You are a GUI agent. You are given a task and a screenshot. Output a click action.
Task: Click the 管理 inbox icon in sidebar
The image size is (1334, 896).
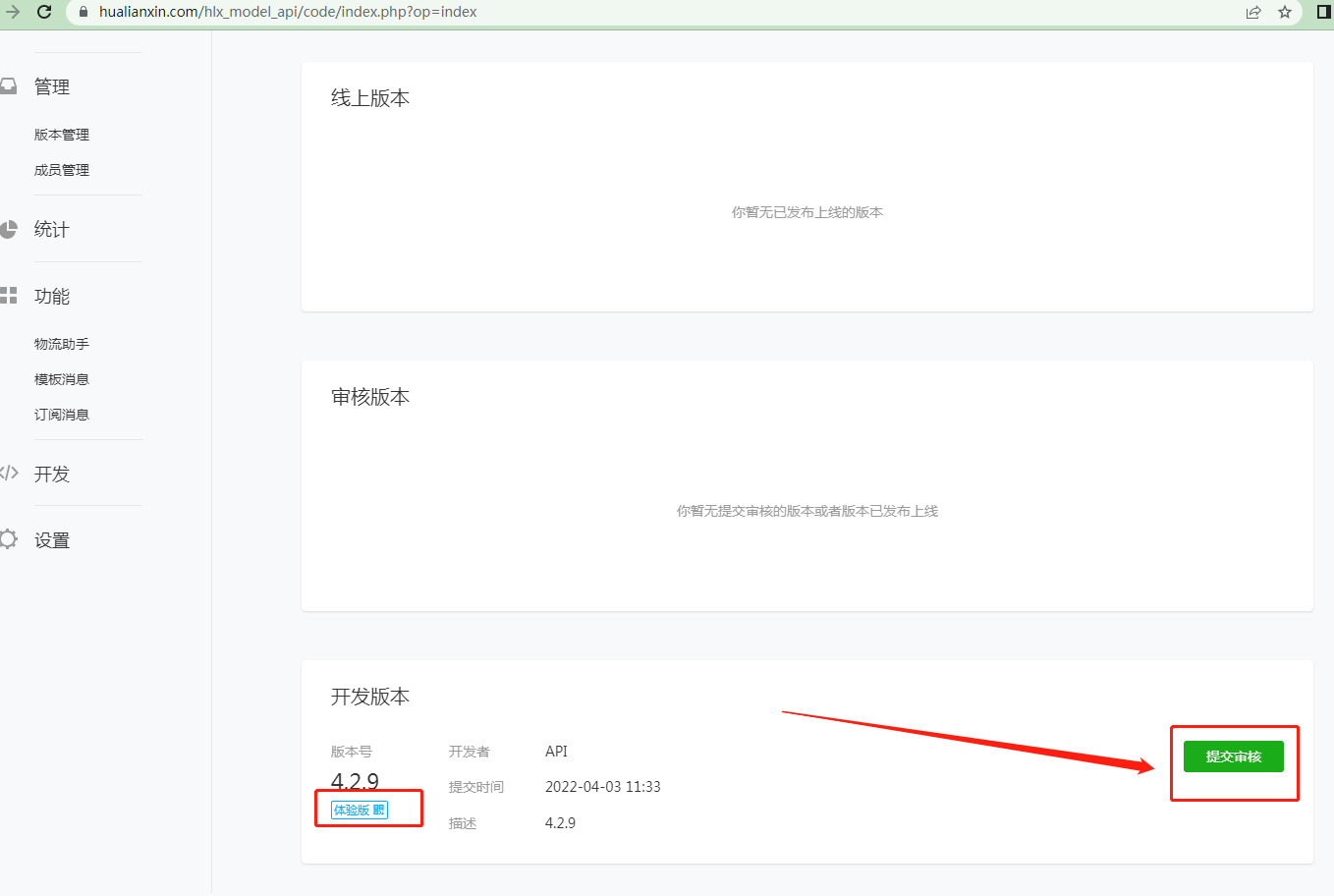9,86
